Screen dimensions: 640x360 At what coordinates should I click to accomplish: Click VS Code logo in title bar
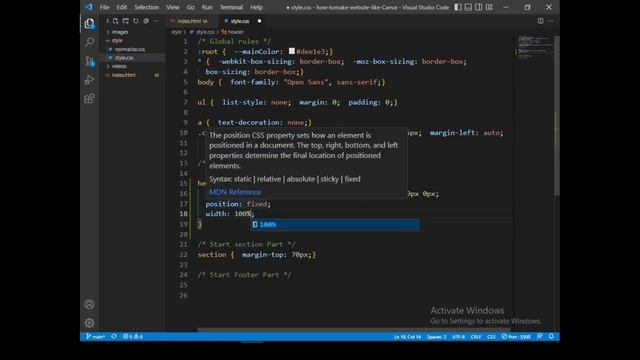point(89,7)
